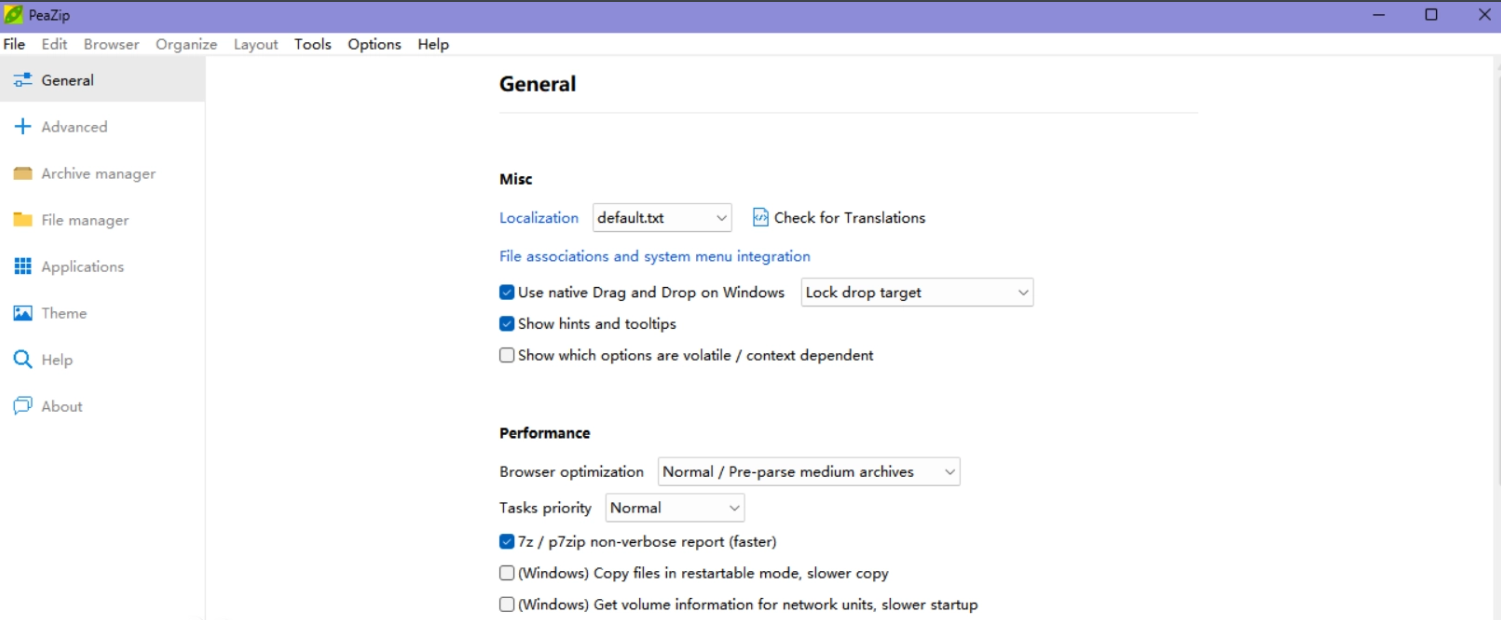Viewport: 1501px width, 620px height.
Task: Click the Advanced plus icon
Action: [22, 127]
